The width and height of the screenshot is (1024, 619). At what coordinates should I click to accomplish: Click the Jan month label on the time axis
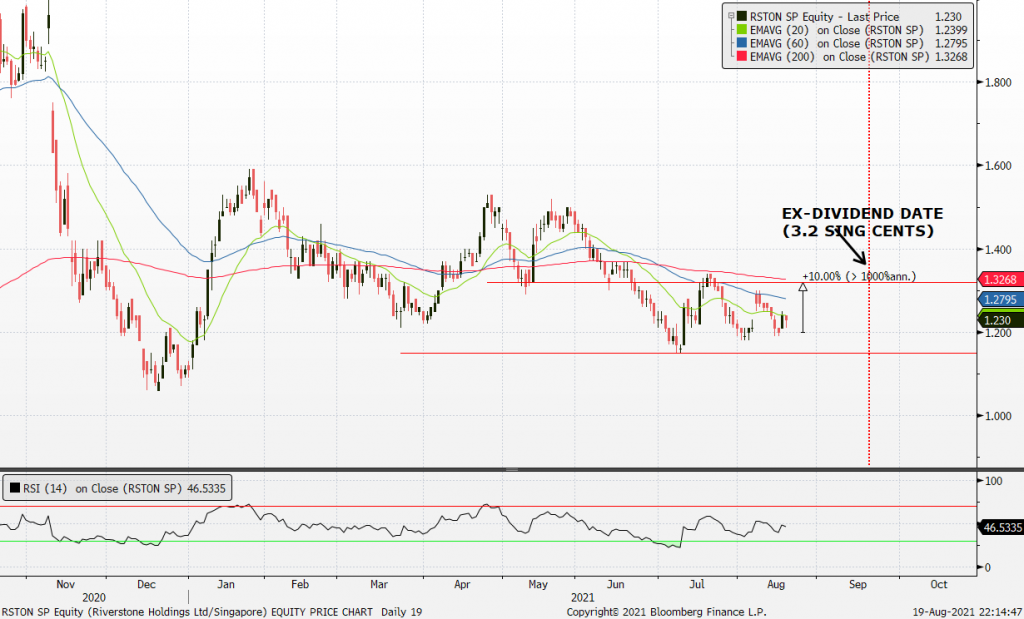tap(226, 584)
